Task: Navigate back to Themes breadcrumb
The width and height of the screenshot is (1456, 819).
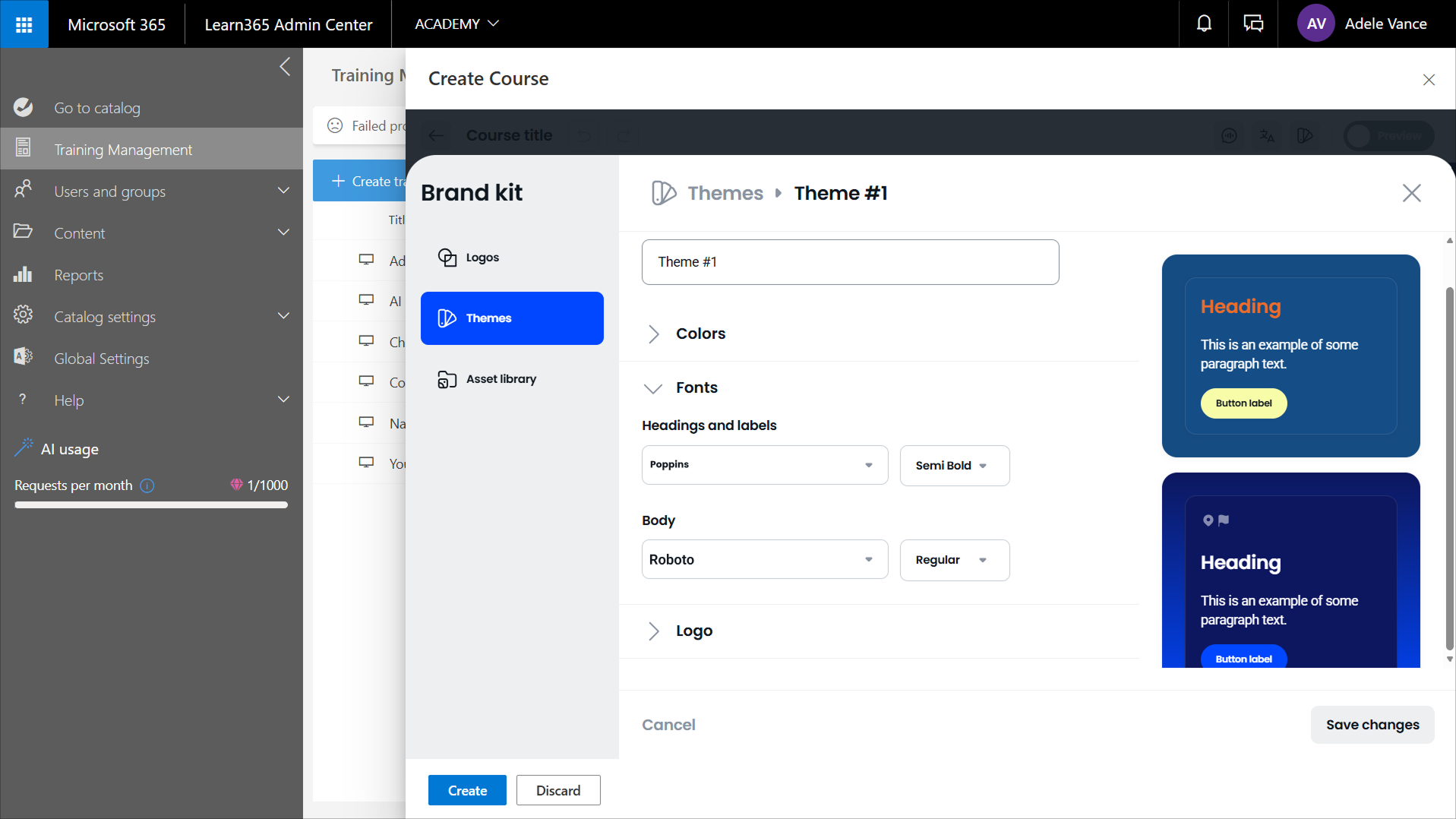Action: tap(725, 193)
